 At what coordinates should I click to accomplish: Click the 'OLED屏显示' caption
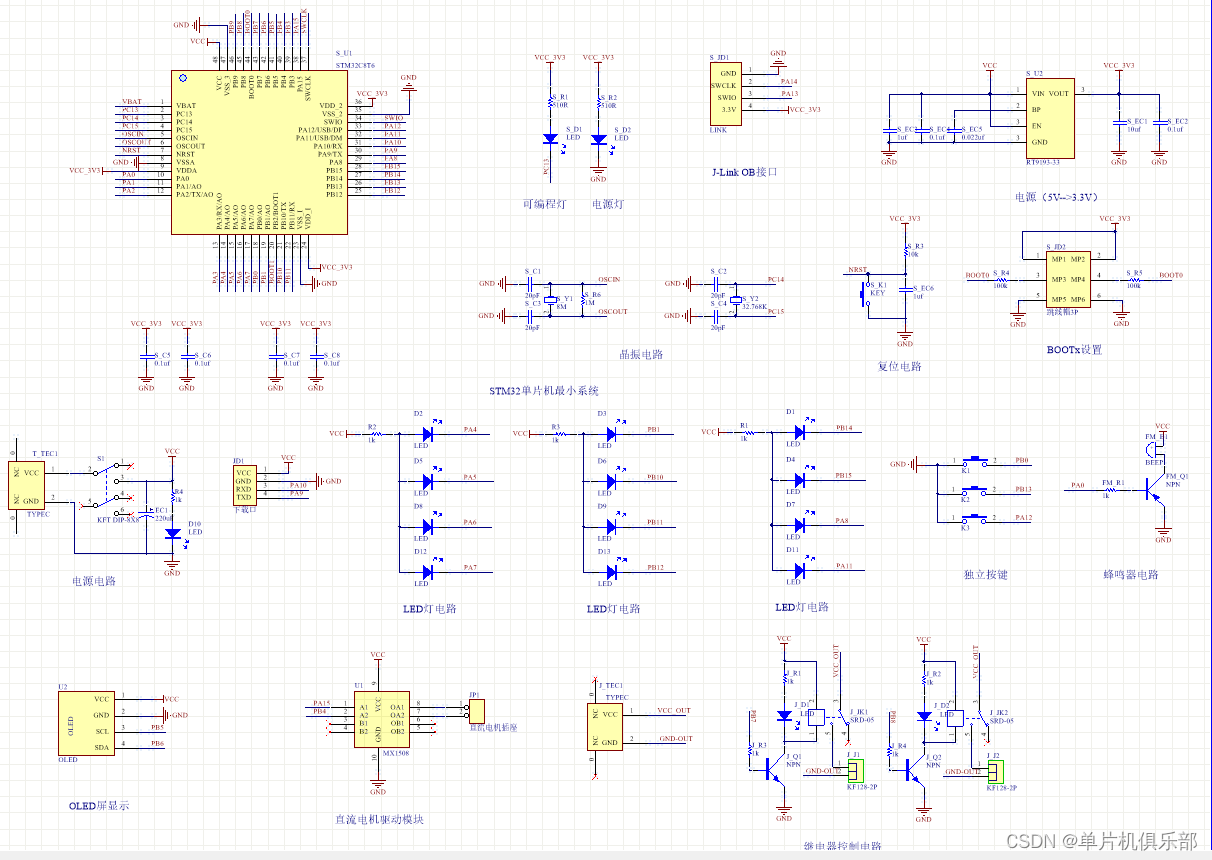98,805
